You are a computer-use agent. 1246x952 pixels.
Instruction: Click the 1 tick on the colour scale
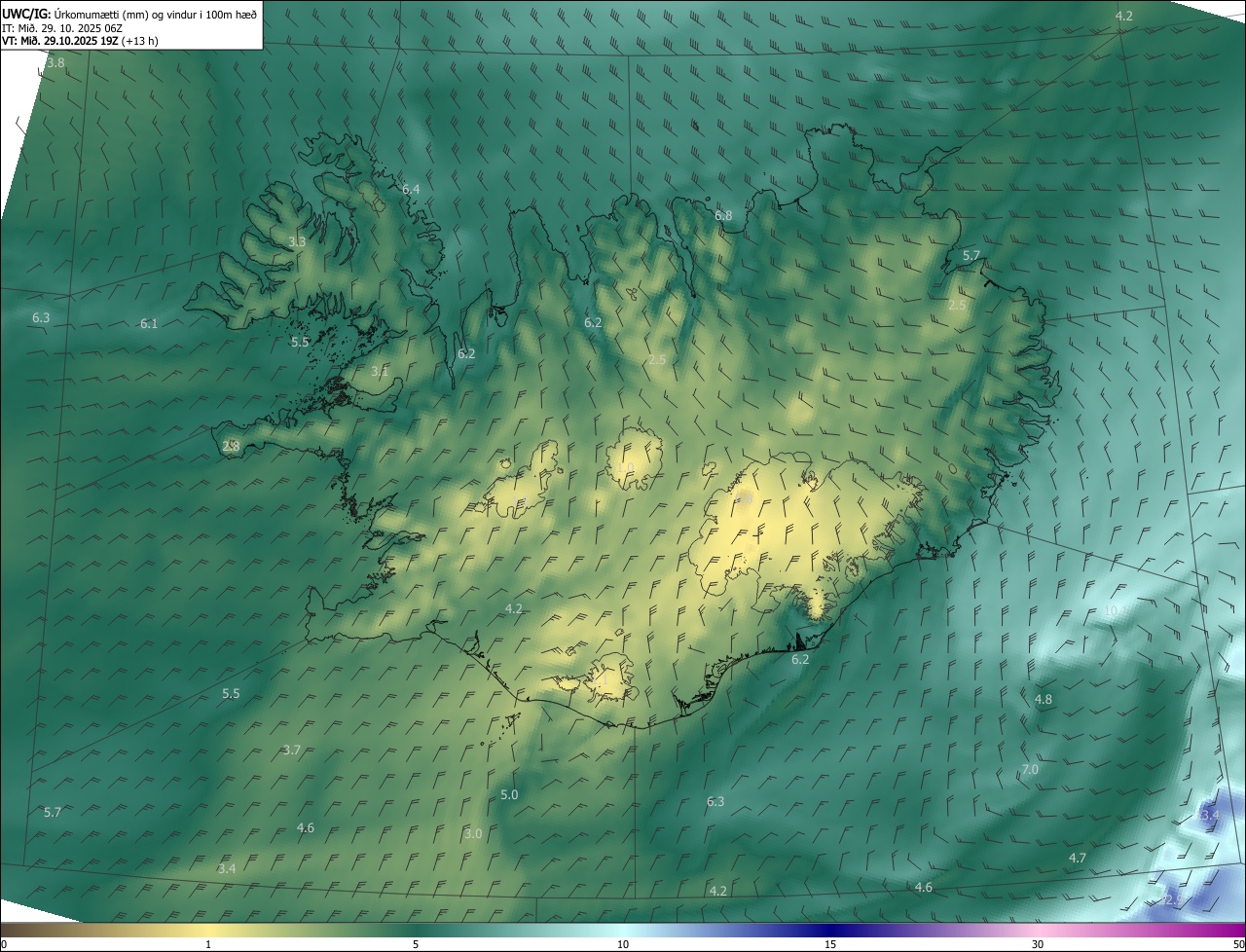(208, 945)
